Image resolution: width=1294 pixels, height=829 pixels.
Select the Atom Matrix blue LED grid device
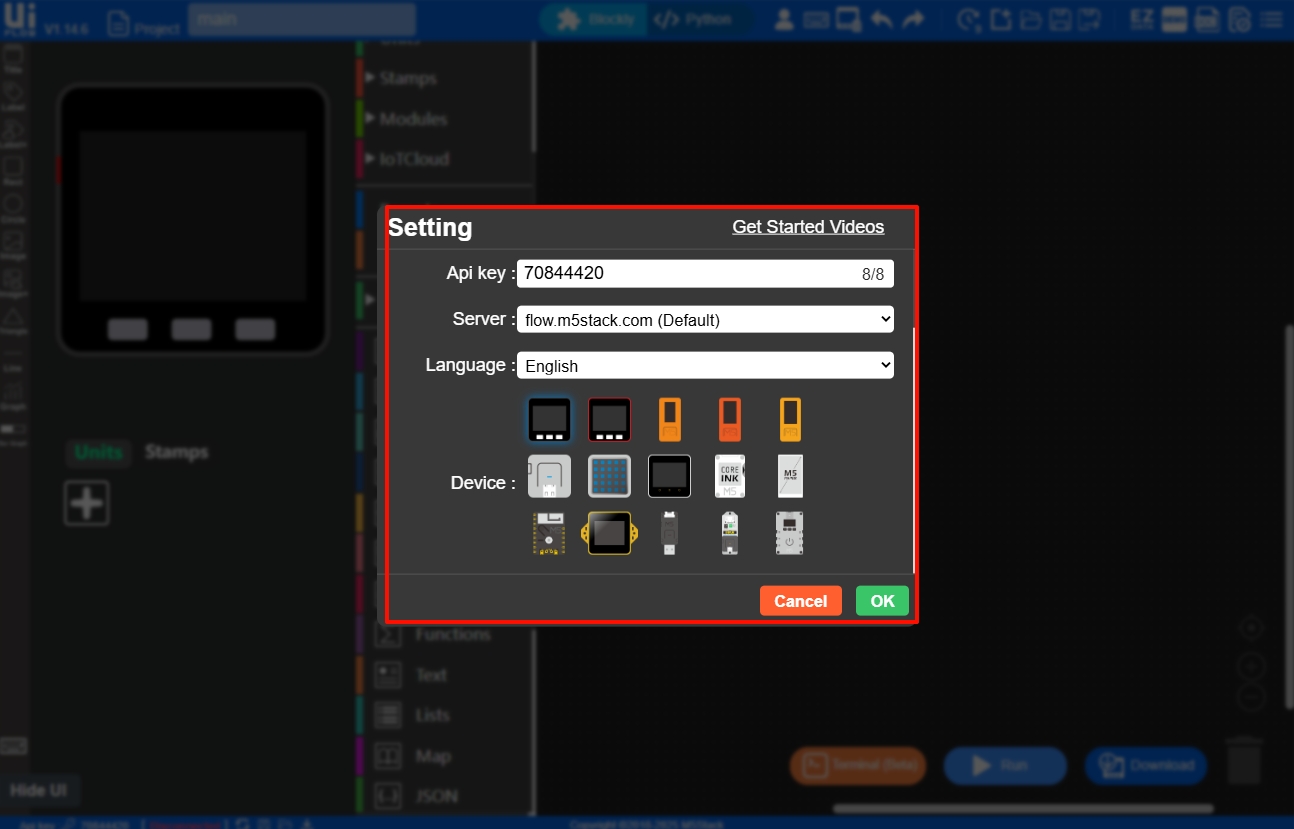pyautogui.click(x=609, y=476)
